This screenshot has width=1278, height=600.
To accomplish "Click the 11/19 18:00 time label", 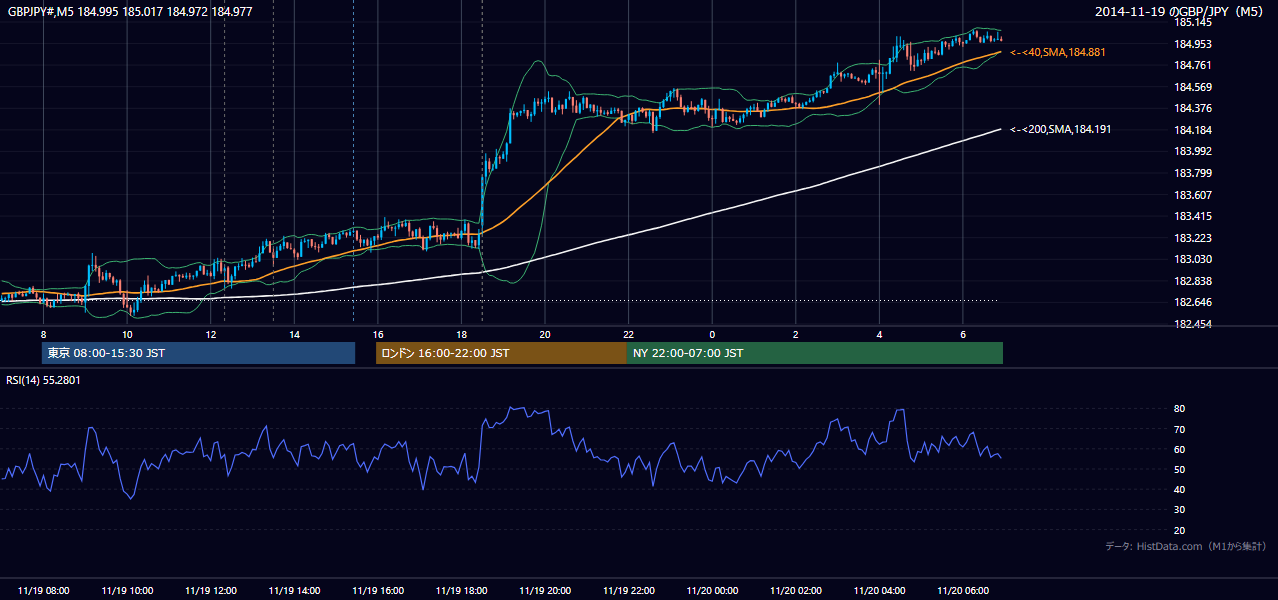I will pos(462,591).
